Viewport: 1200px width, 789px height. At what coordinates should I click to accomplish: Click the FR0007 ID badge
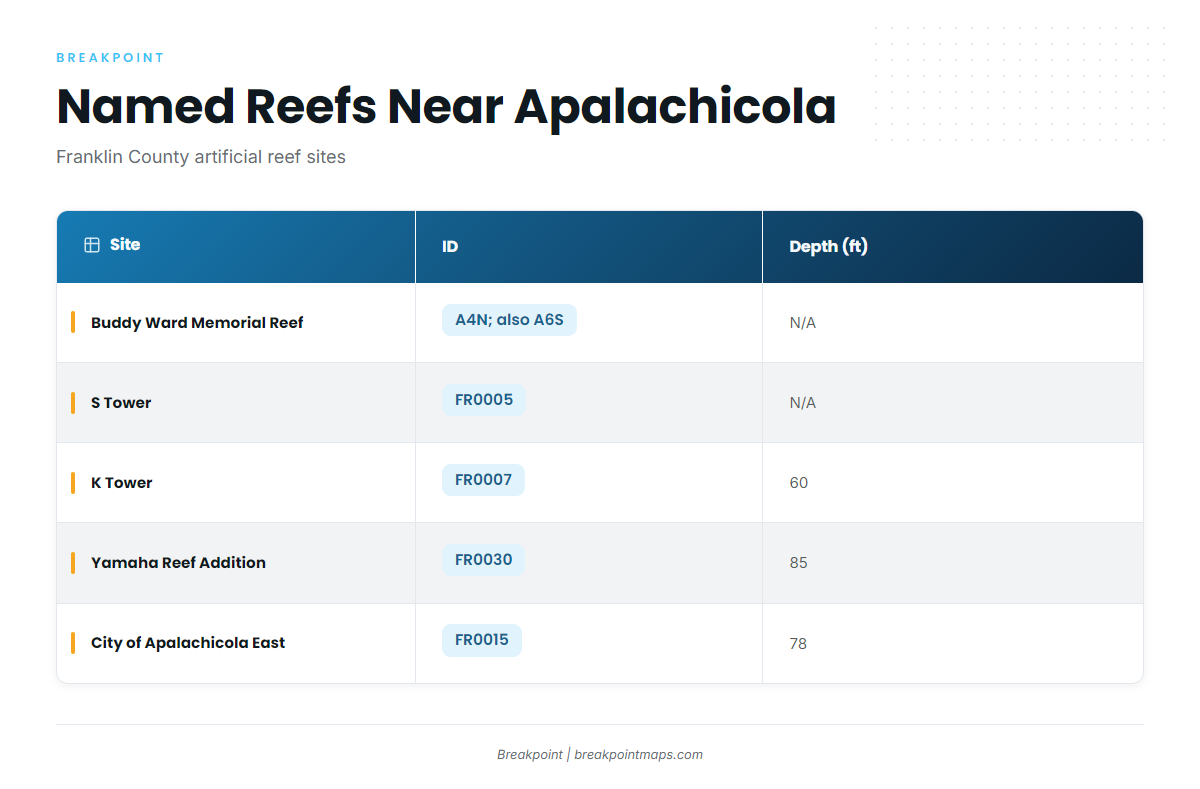tap(483, 480)
